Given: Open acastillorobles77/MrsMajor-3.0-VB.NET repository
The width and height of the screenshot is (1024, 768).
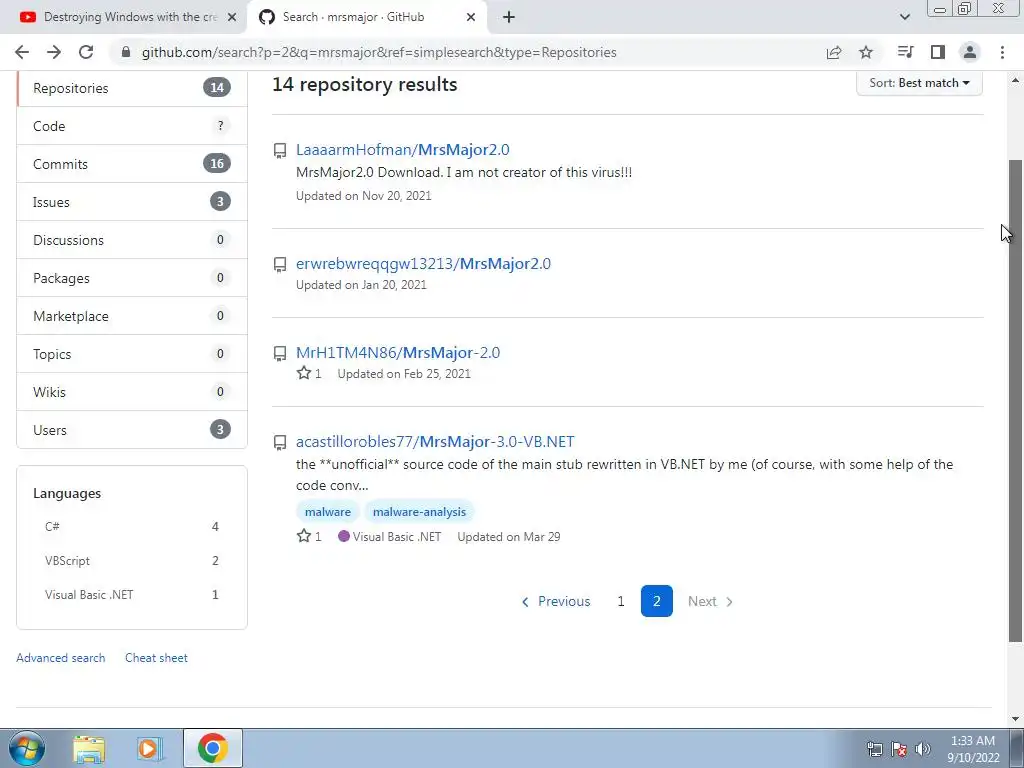Looking at the screenshot, I should [435, 441].
